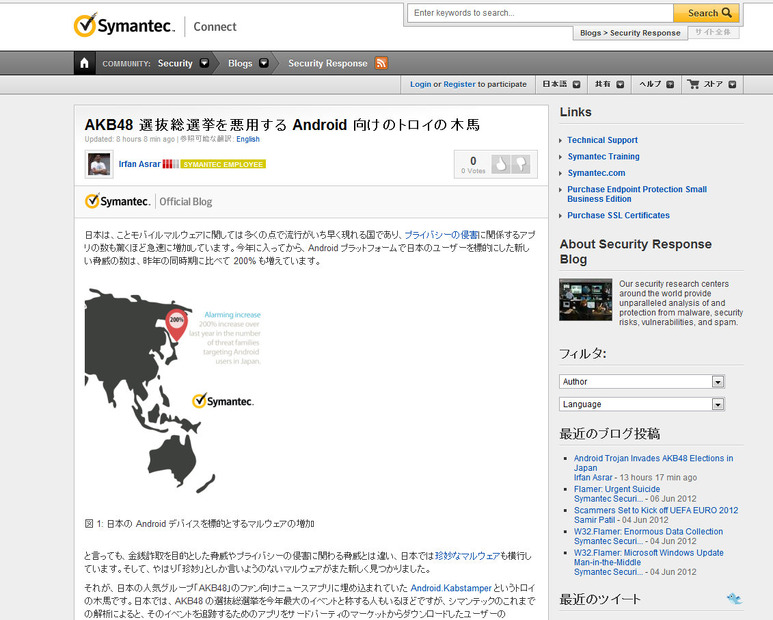Open the 日本語 language dropdown
The width and height of the screenshot is (773, 620).
561,84
